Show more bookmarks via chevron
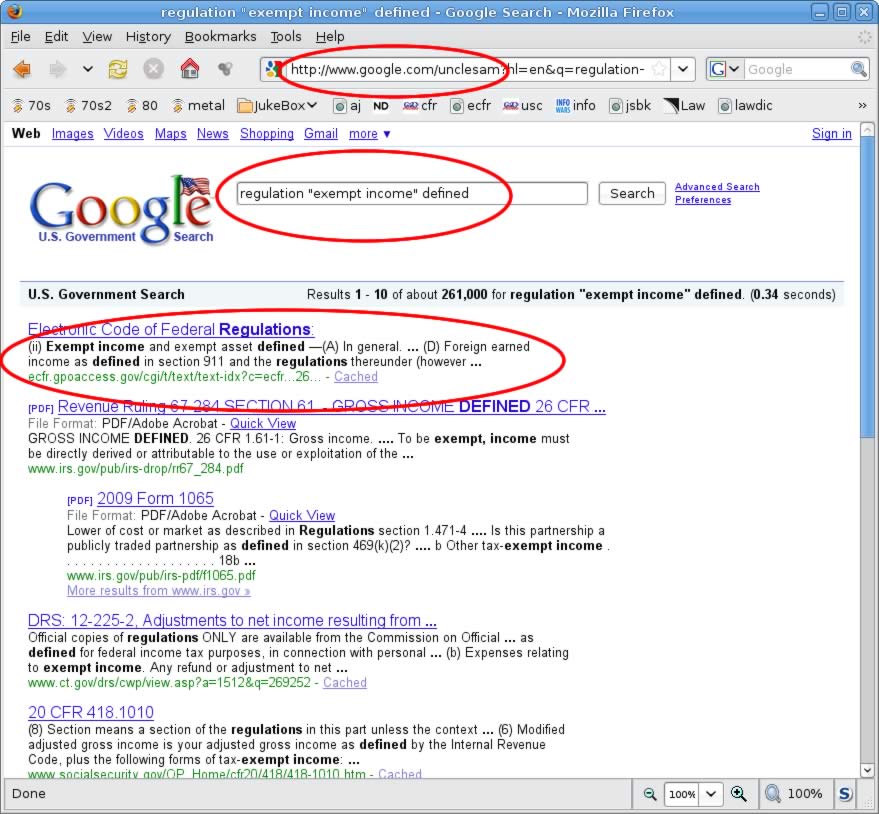Image resolution: width=879 pixels, height=814 pixels. point(862,105)
